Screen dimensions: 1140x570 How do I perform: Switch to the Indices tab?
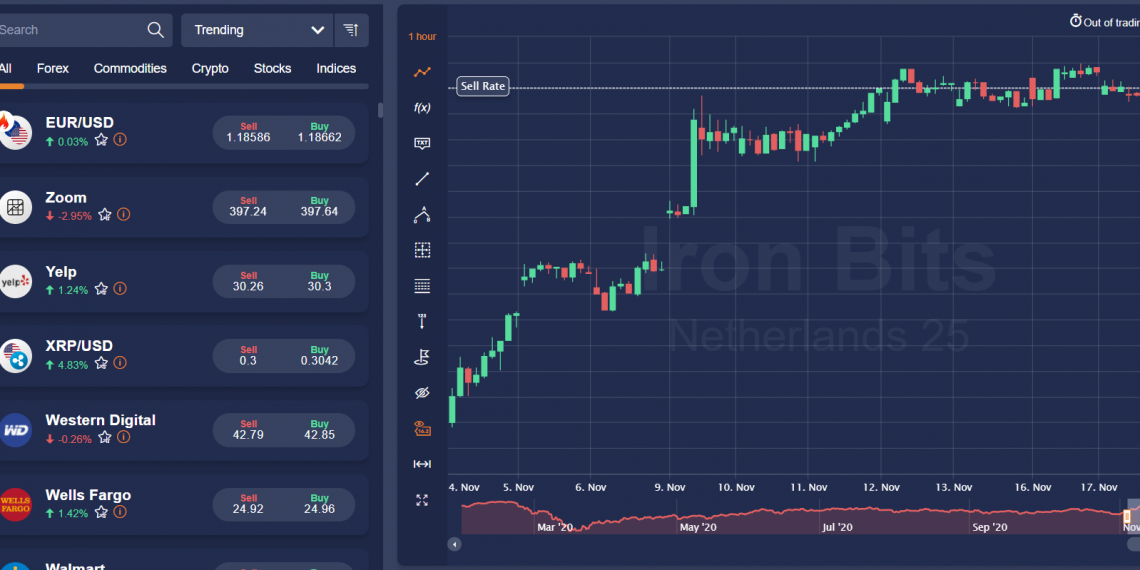tap(336, 68)
